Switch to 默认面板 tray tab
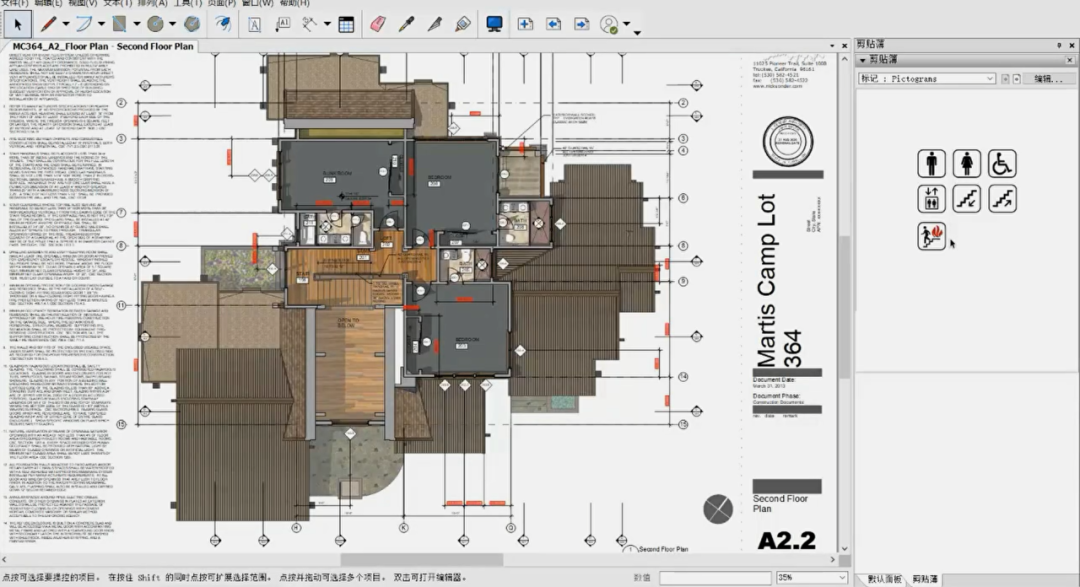The width and height of the screenshot is (1080, 587). 884,579
